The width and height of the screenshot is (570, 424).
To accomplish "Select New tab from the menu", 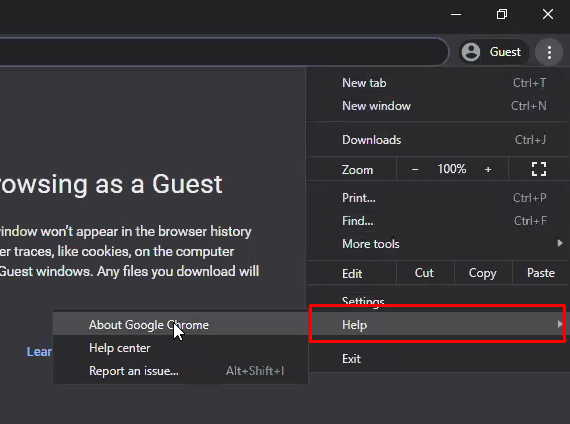I will [x=438, y=83].
